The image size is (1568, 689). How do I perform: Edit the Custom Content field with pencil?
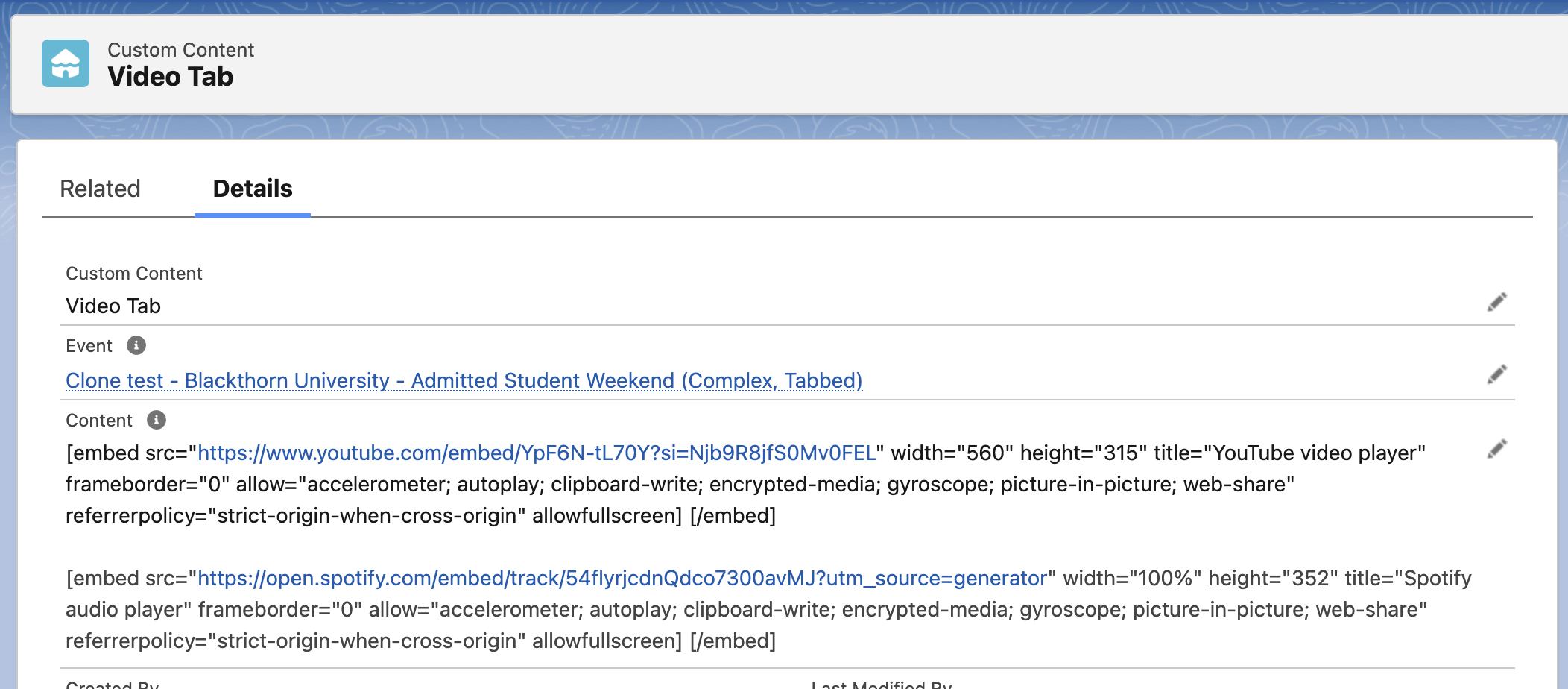1496,302
